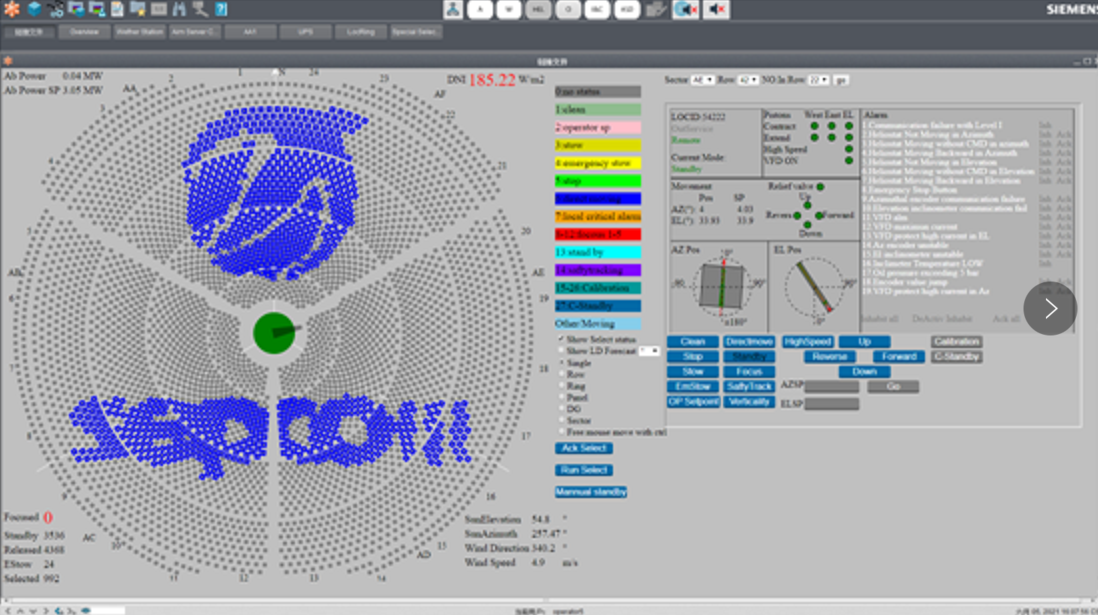The height and width of the screenshot is (615, 1098).
Task: Toggle the Show Select status checkbox
Action: click(x=561, y=340)
